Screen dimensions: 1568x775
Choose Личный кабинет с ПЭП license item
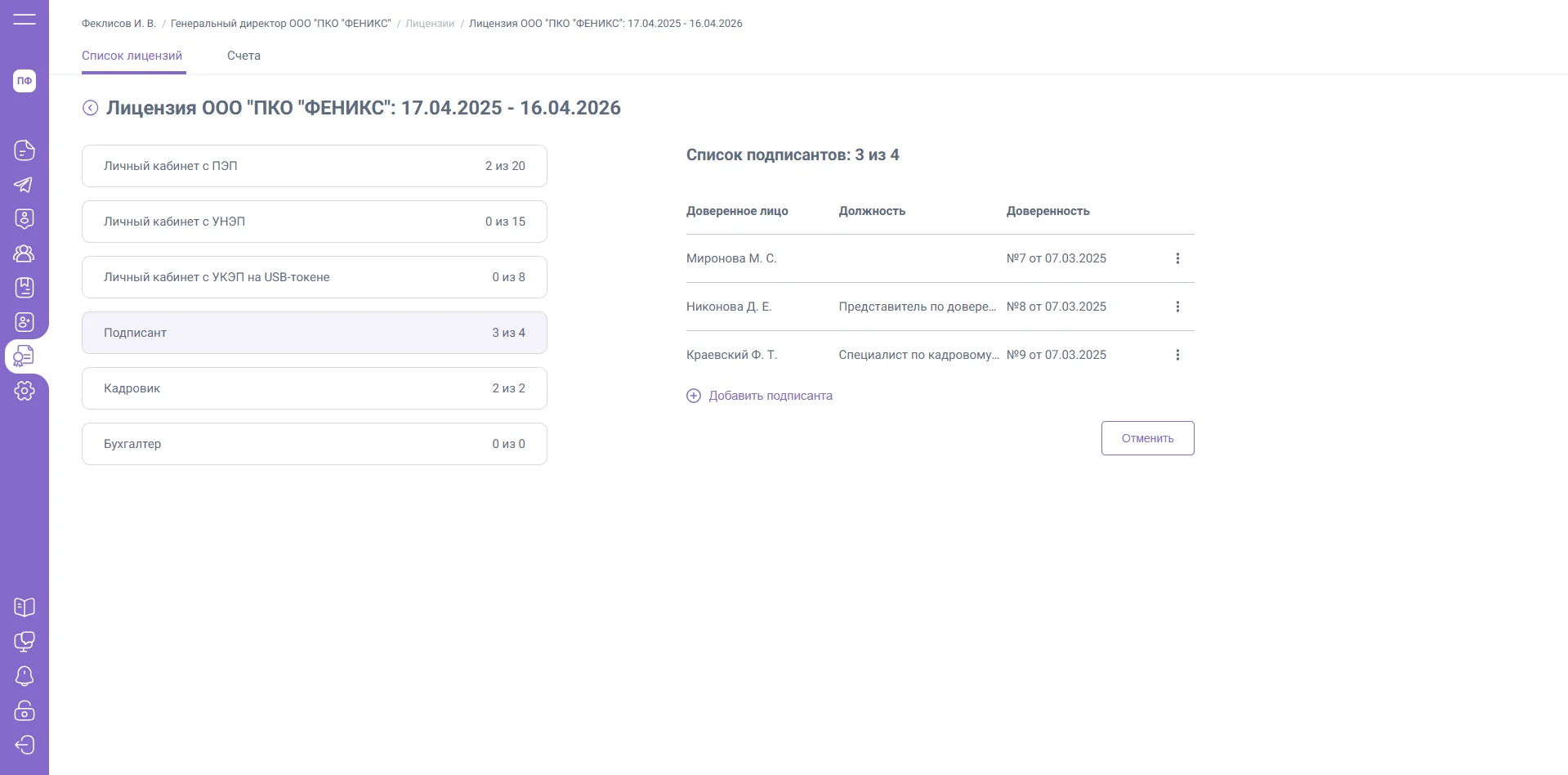tap(314, 166)
